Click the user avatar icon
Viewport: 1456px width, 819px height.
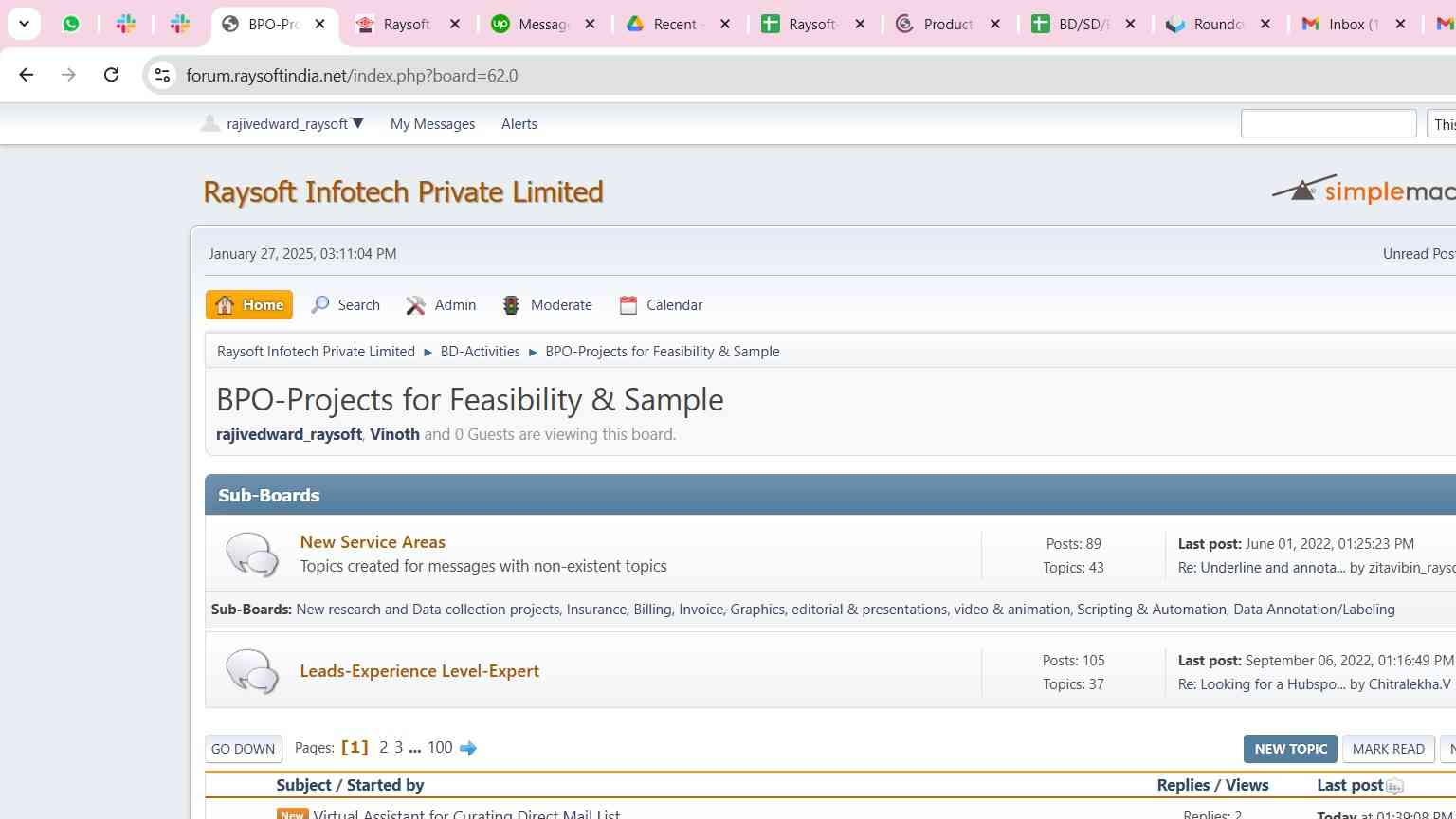[209, 123]
